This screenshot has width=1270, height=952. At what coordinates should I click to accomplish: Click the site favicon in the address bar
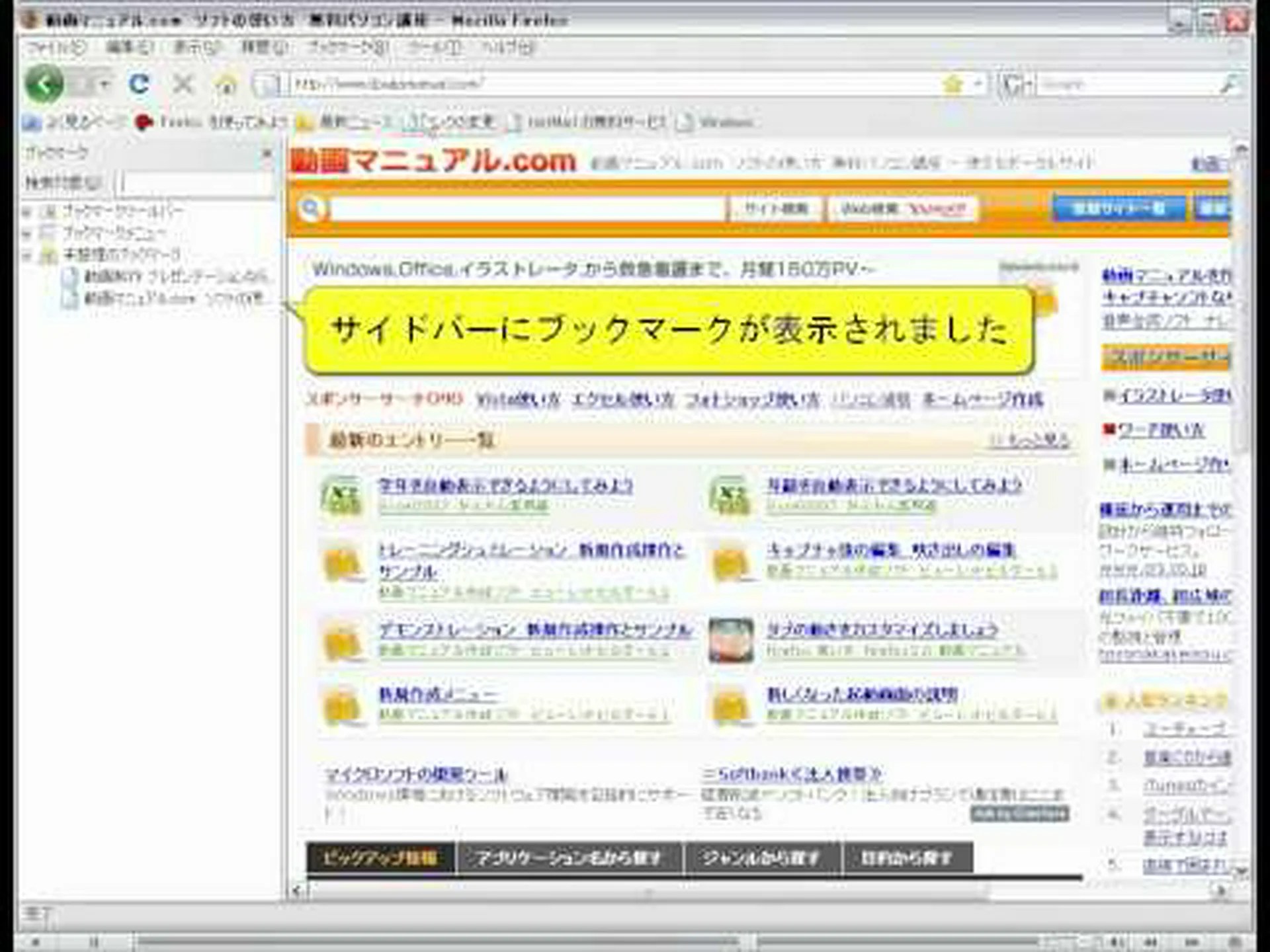tap(267, 84)
